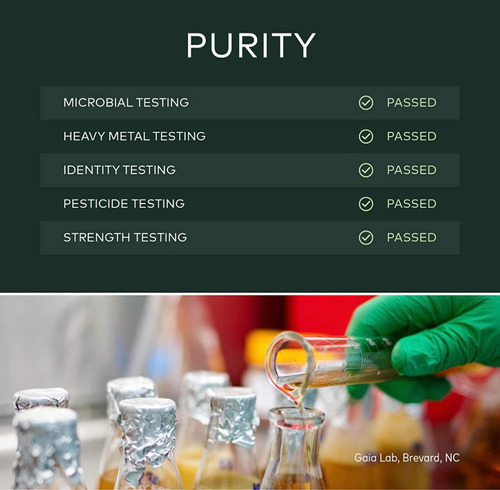500x490 pixels.
Task: Click the Gaia Lab, Brevard, NC caption
Action: [x=407, y=458]
